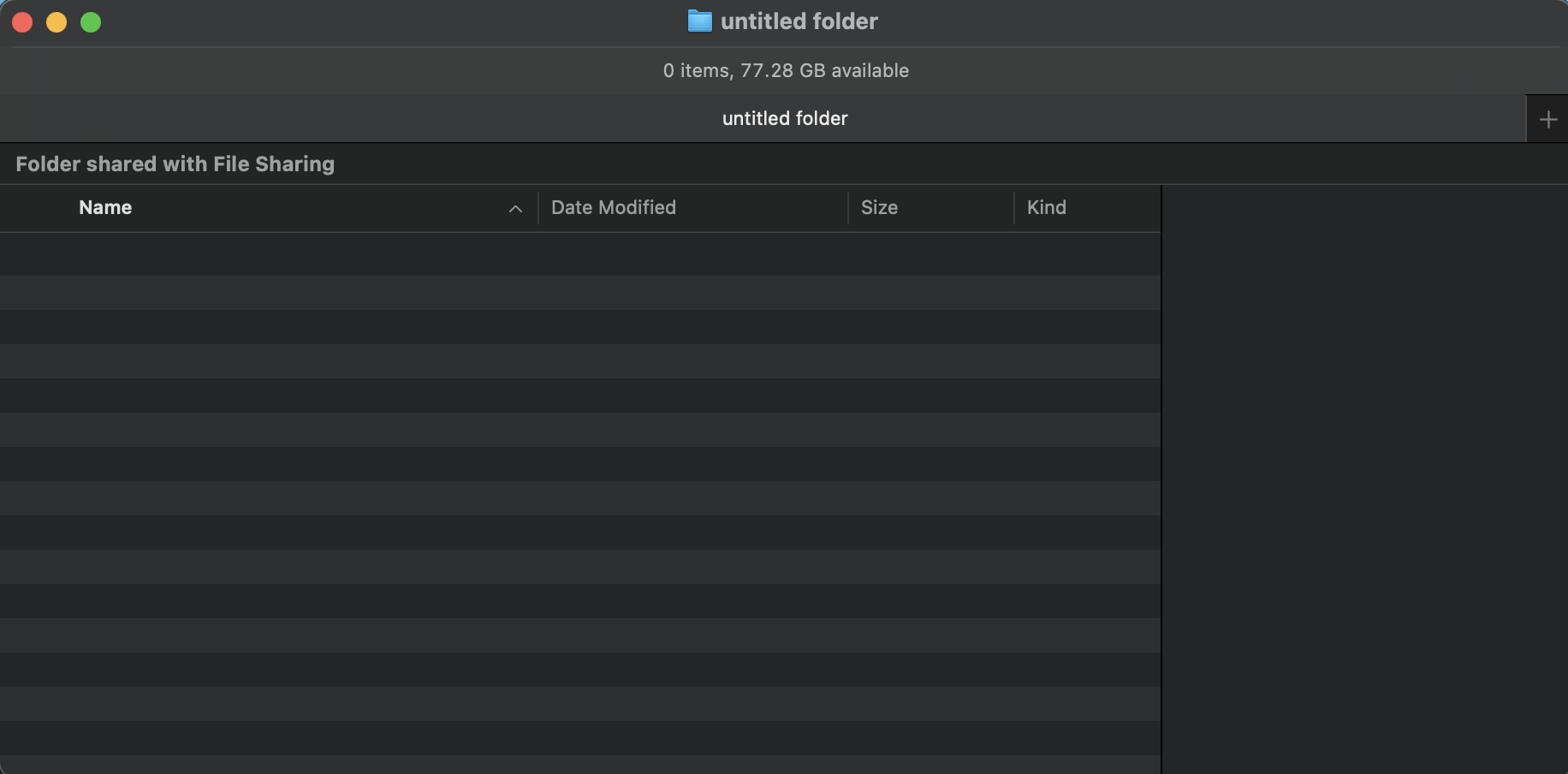
Task: Minimize window with the yellow button
Action: tap(56, 22)
